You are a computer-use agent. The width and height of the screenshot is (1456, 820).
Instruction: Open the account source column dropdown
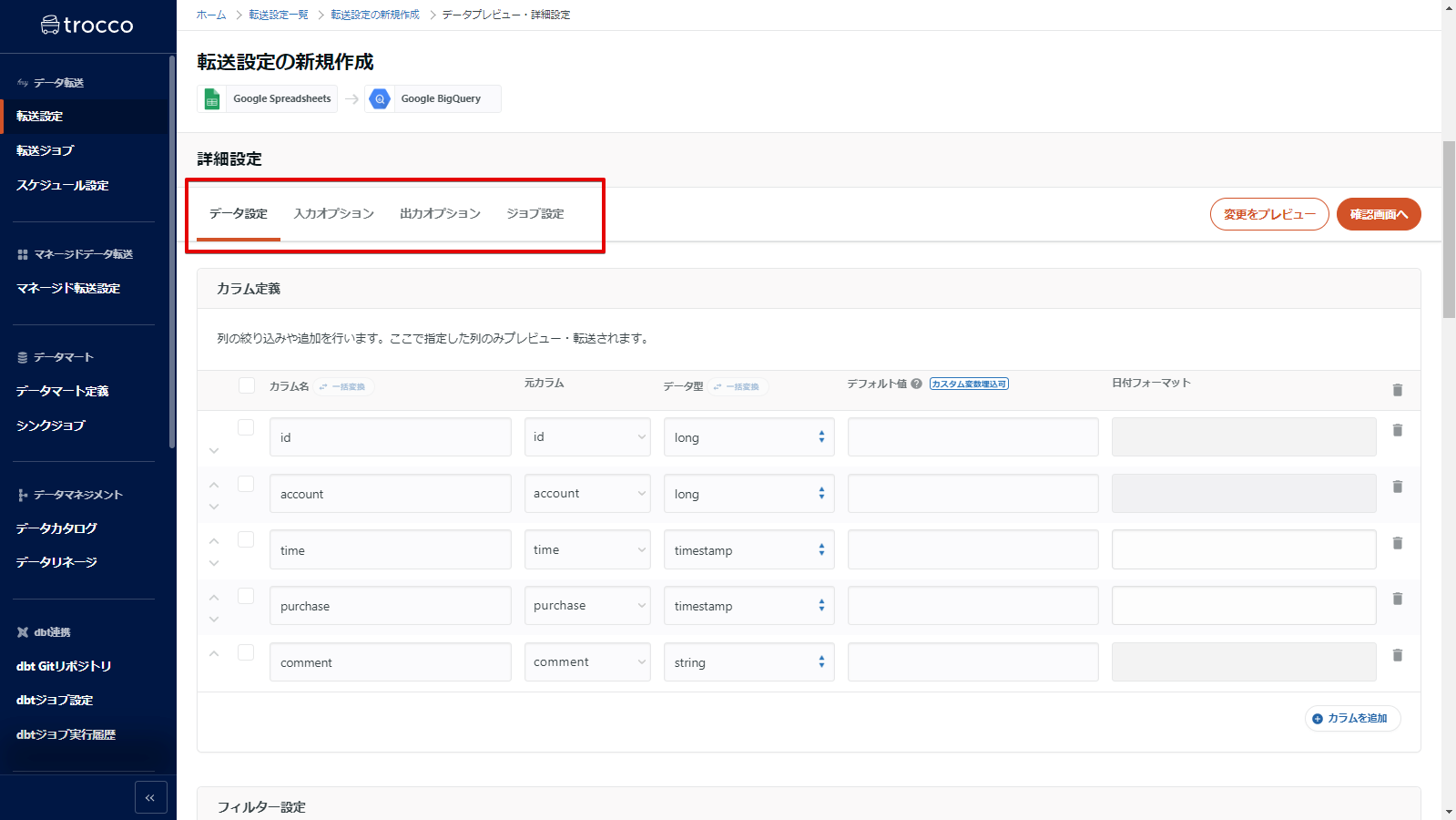[587, 494]
